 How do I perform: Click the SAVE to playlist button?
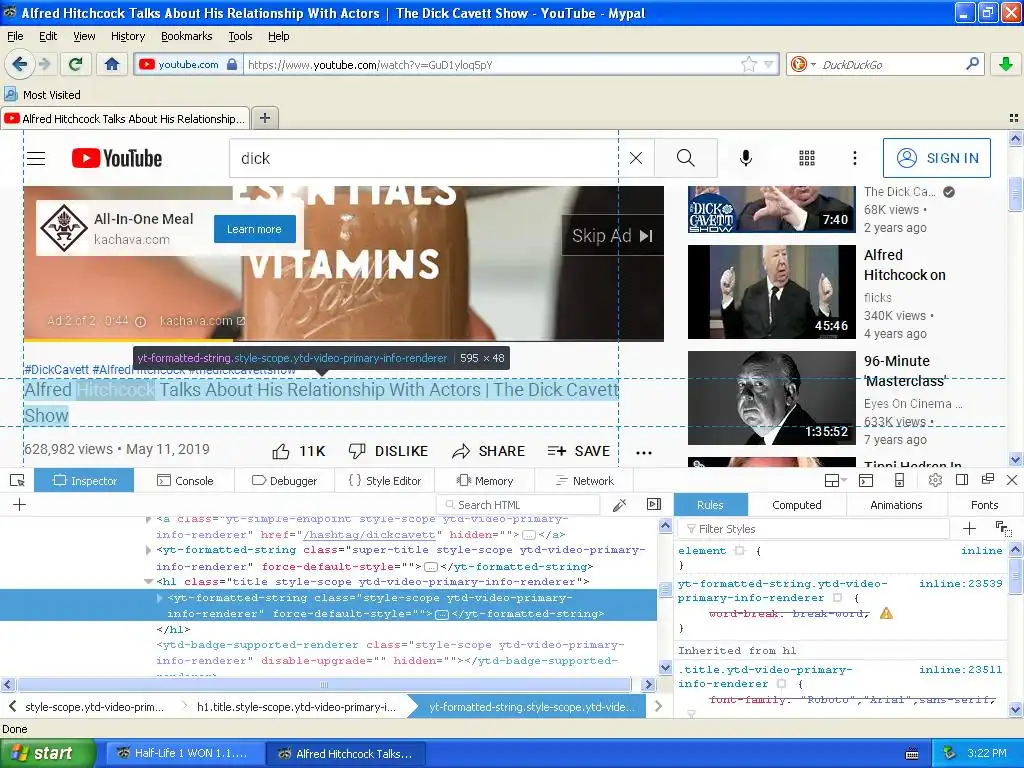[x=579, y=451]
